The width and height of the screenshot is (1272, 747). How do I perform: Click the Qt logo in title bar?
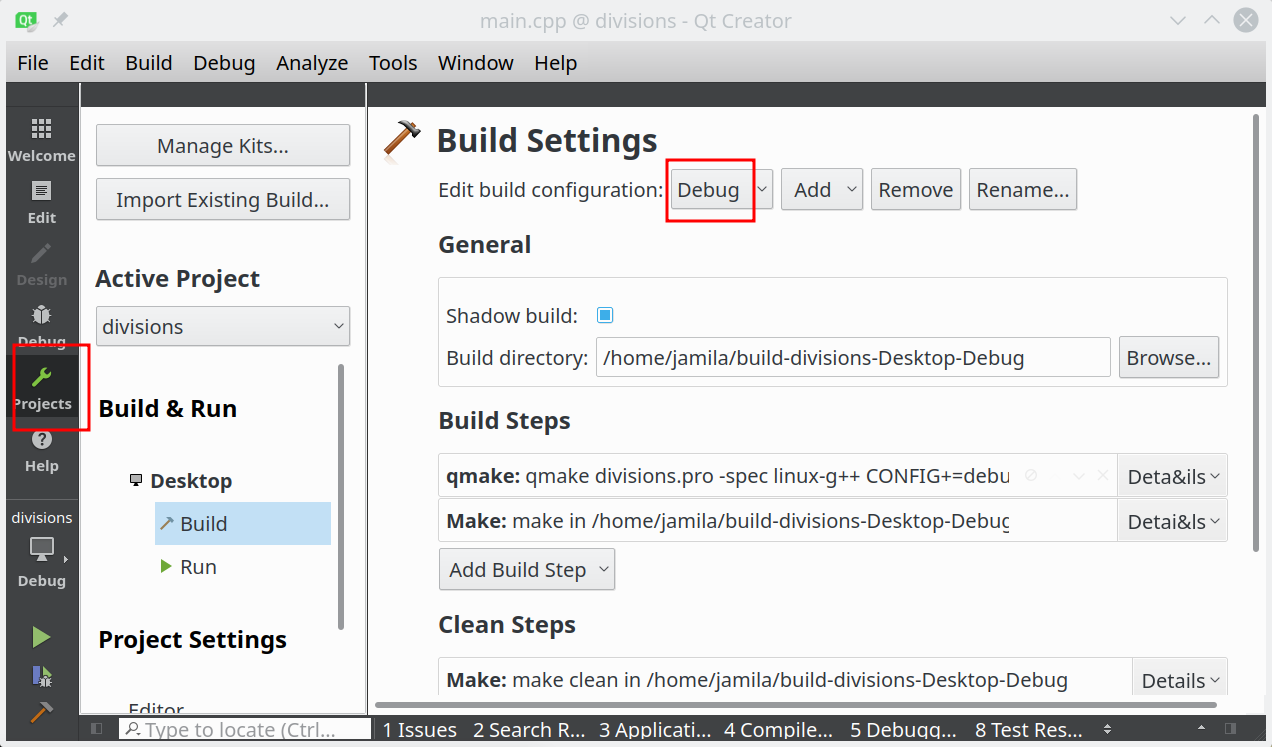coord(27,19)
